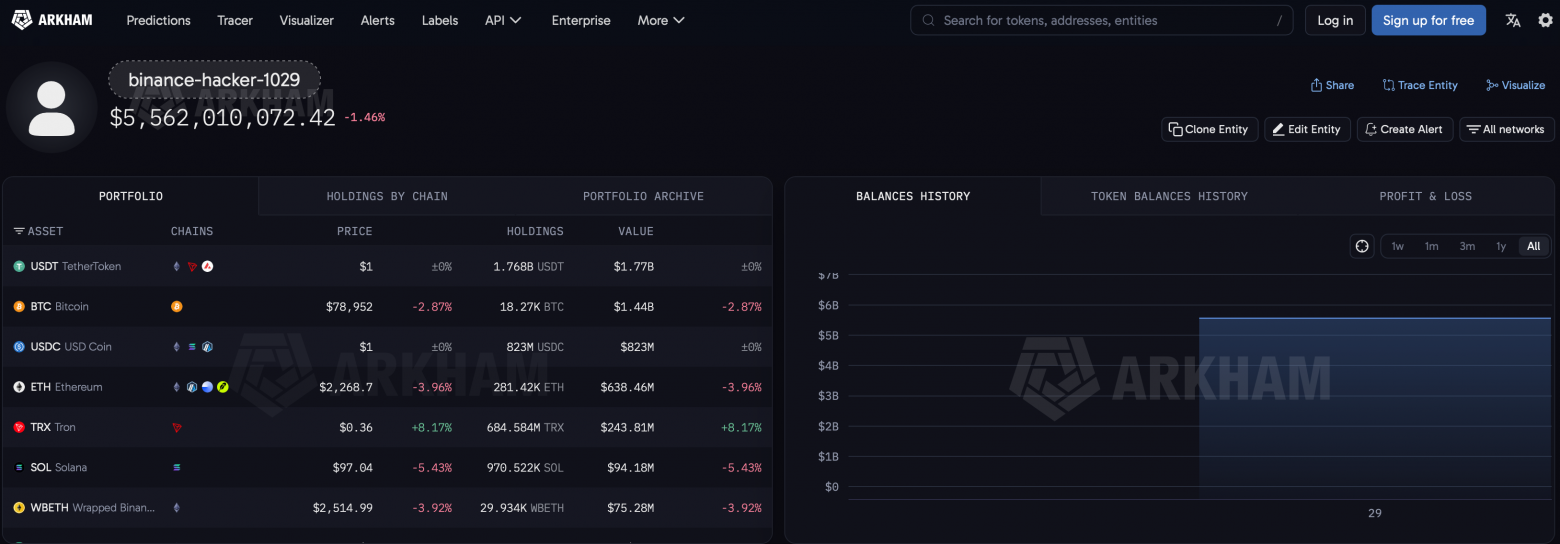This screenshot has height=544, width=1560.
Task: Click the USDT token icon
Action: (19, 267)
